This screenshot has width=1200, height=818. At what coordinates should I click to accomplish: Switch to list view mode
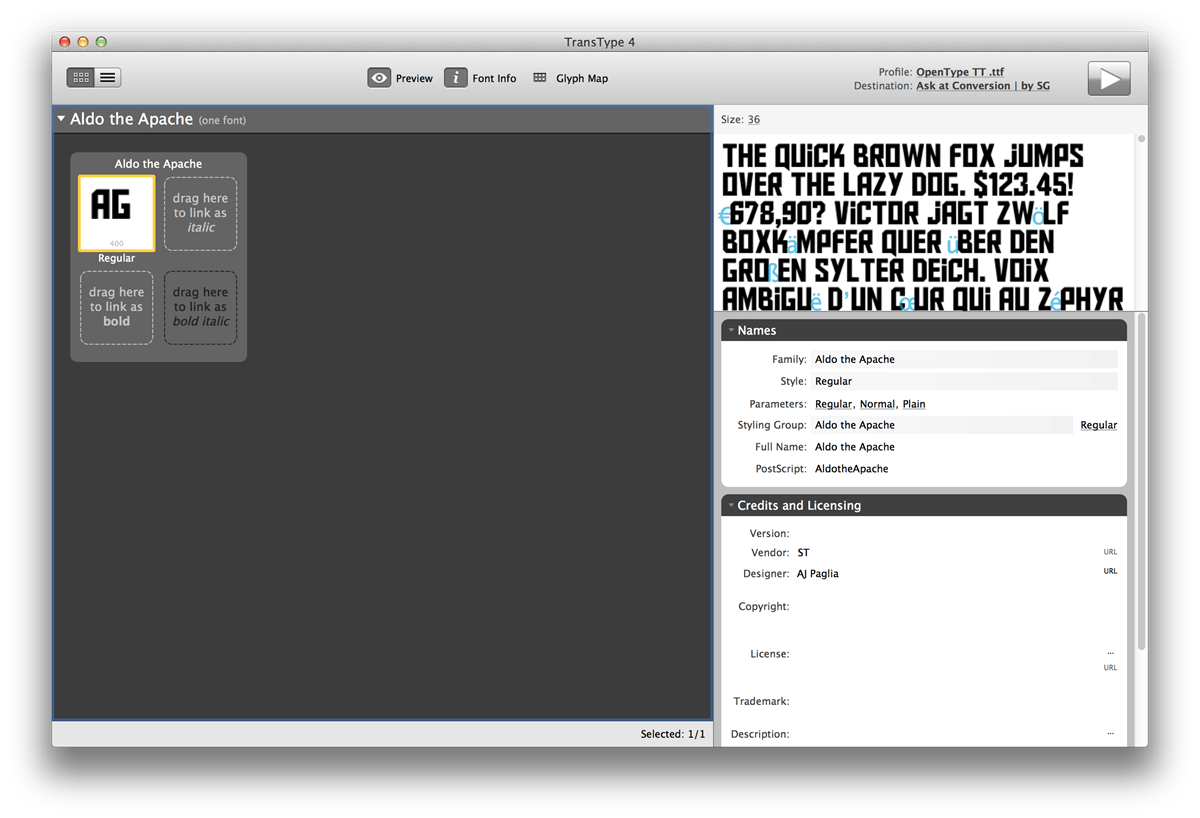108,77
